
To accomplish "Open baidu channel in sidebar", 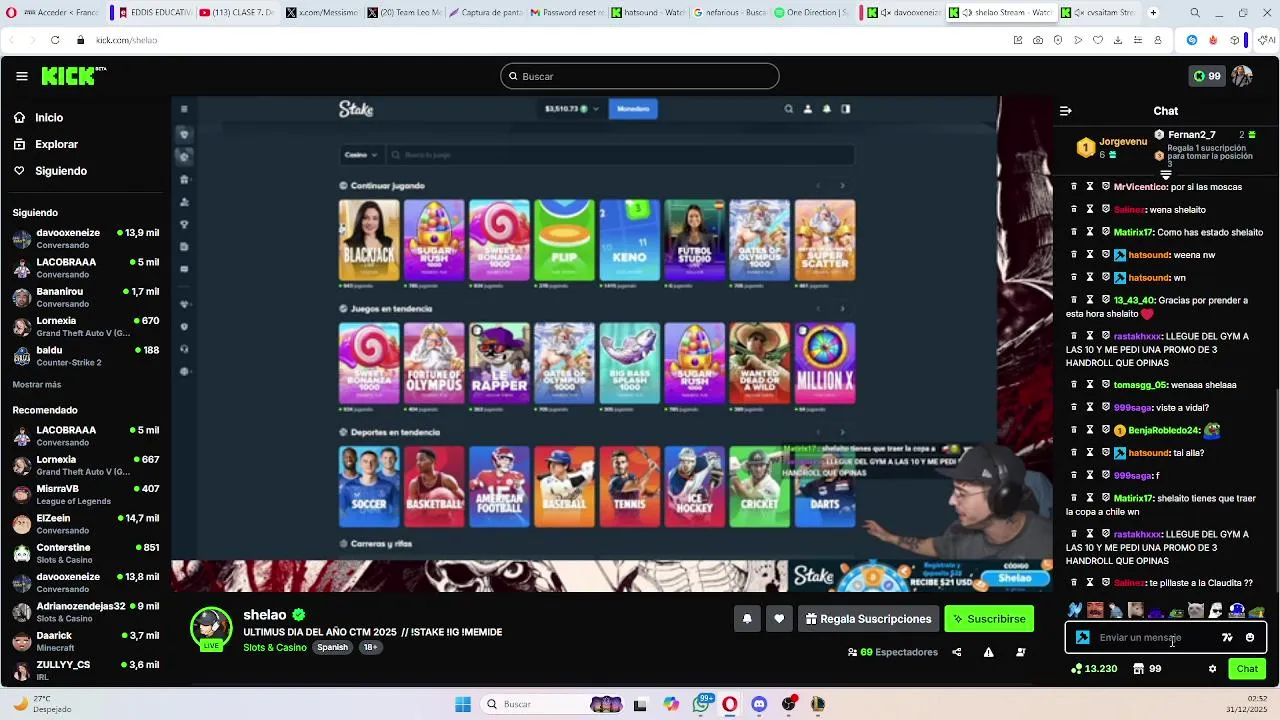I will click(86, 356).
